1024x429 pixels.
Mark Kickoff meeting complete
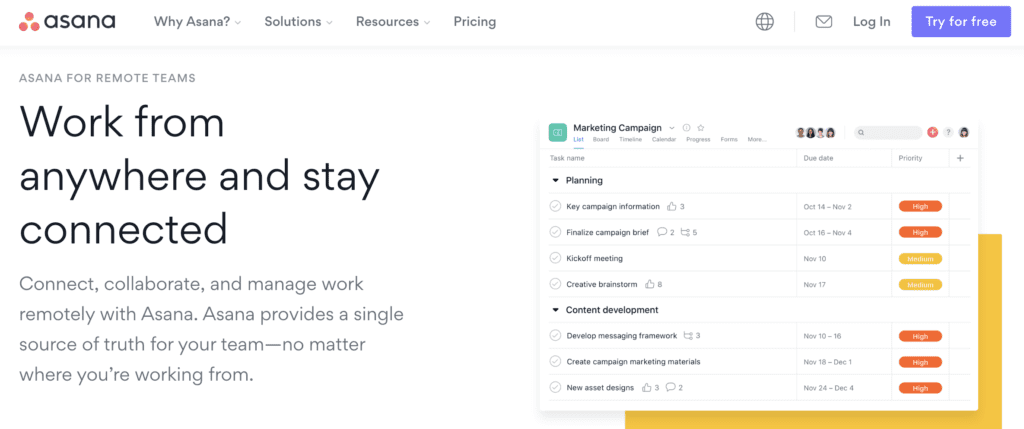click(x=555, y=258)
